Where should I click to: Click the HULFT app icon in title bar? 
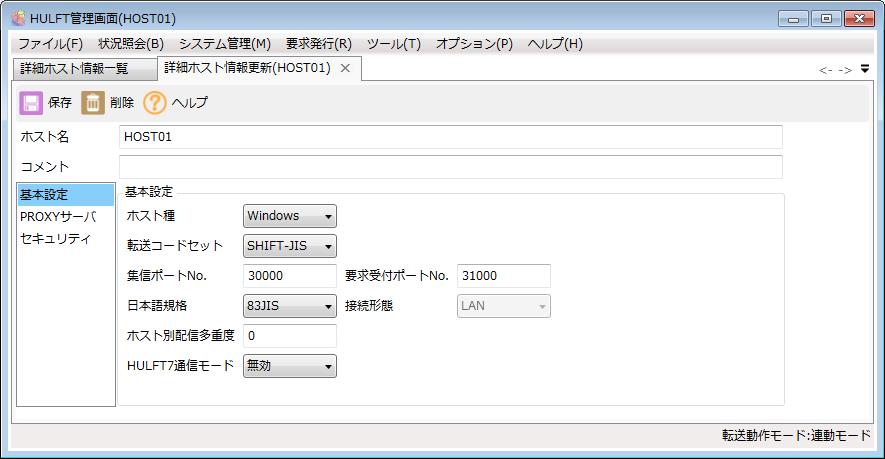tap(18, 18)
